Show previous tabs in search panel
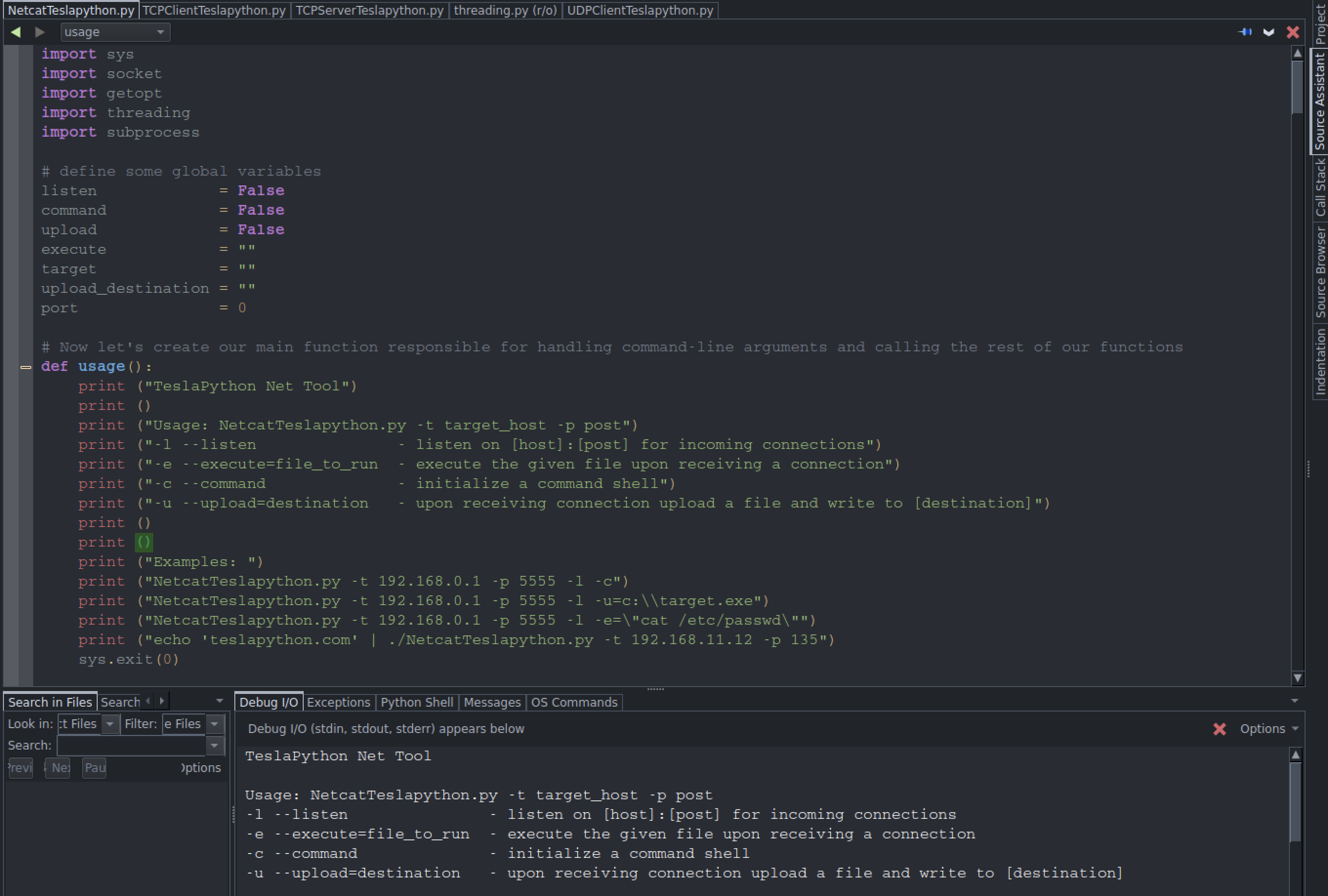Viewport: 1328px width, 896px height. 148,701
